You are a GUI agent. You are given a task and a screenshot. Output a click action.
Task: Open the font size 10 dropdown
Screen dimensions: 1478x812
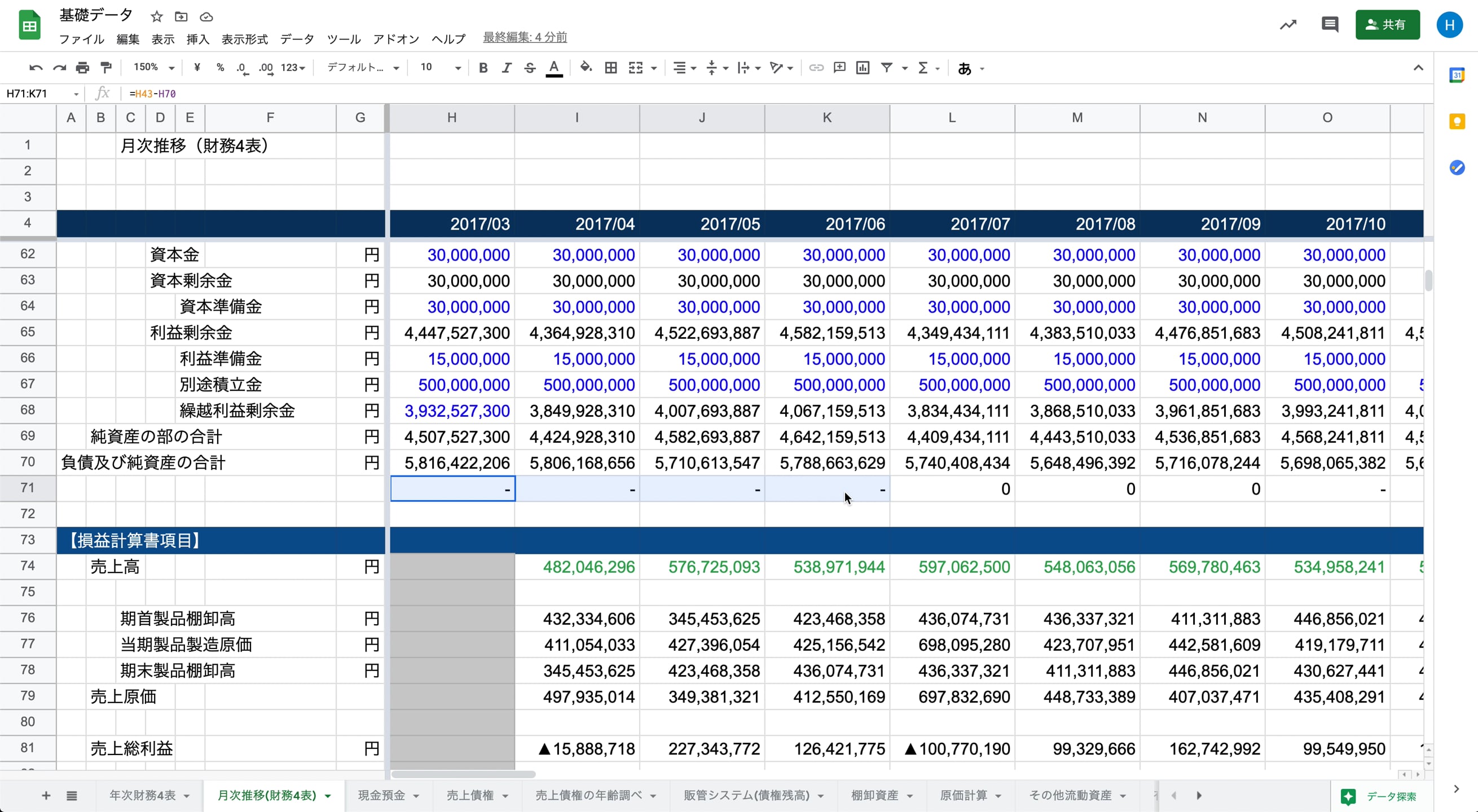point(440,68)
